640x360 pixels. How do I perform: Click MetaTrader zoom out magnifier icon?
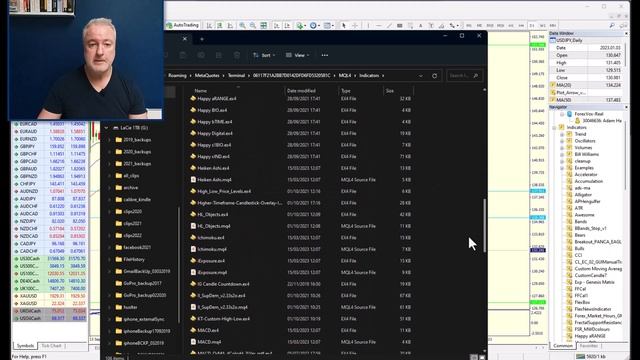pyautogui.click(x=253, y=25)
